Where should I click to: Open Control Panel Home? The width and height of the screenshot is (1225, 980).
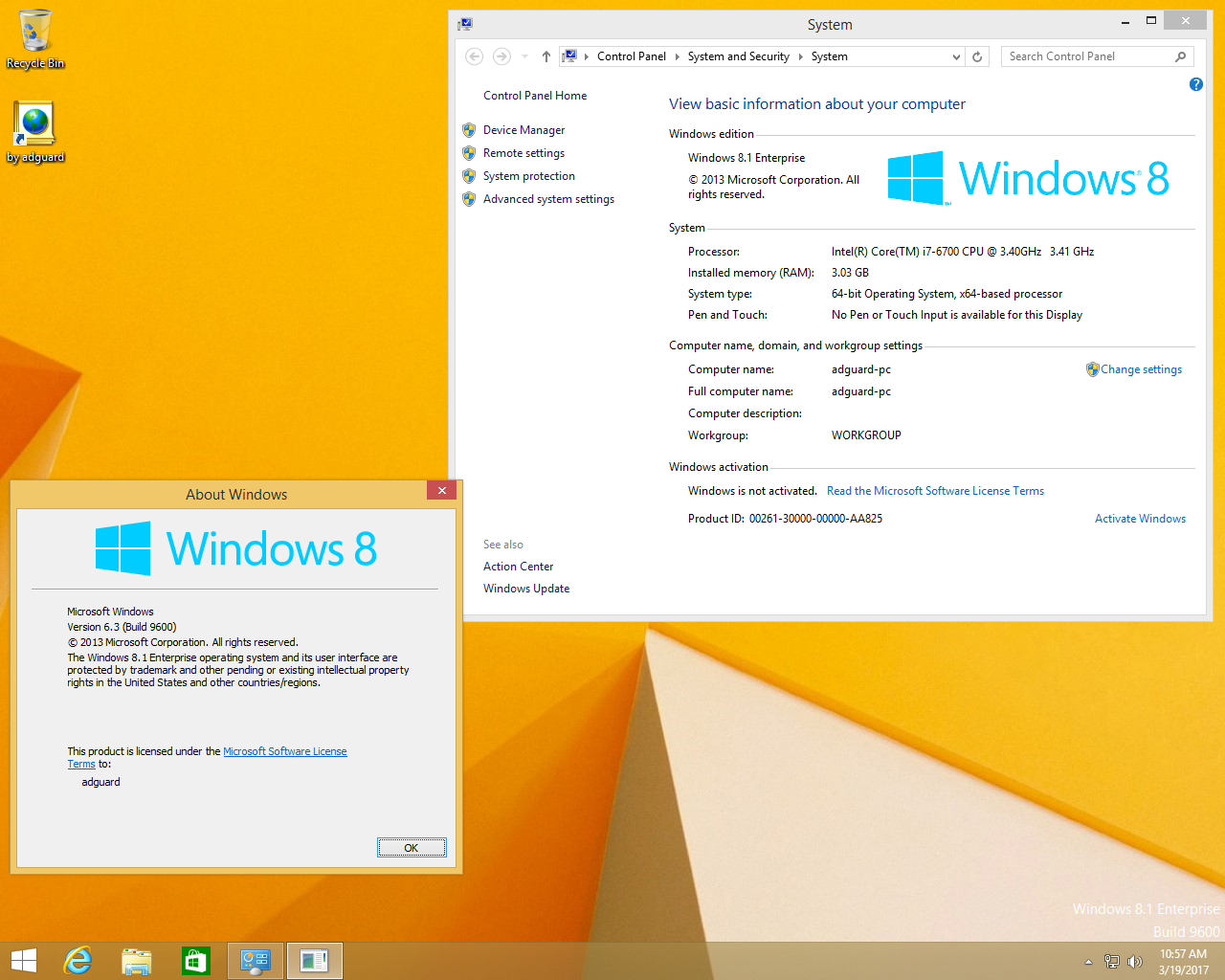tap(535, 96)
